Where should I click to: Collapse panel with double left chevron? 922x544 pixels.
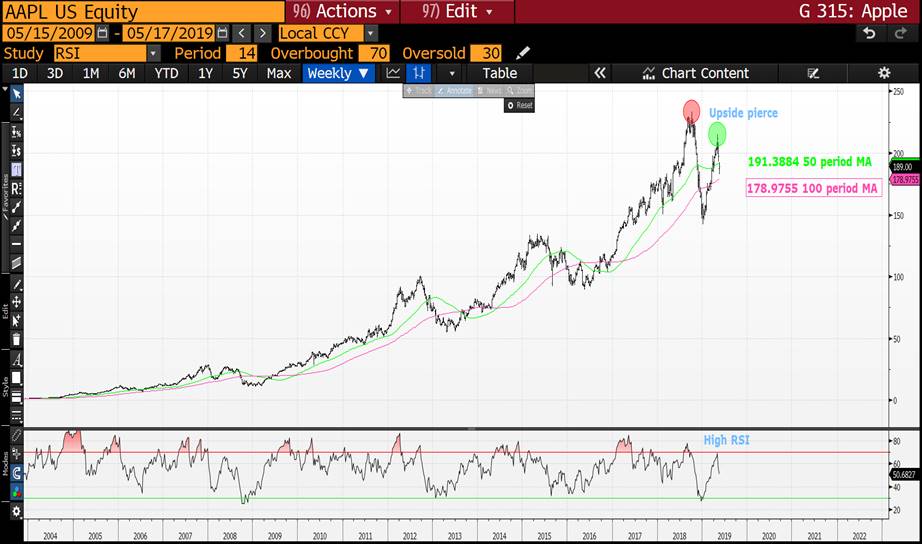[599, 73]
